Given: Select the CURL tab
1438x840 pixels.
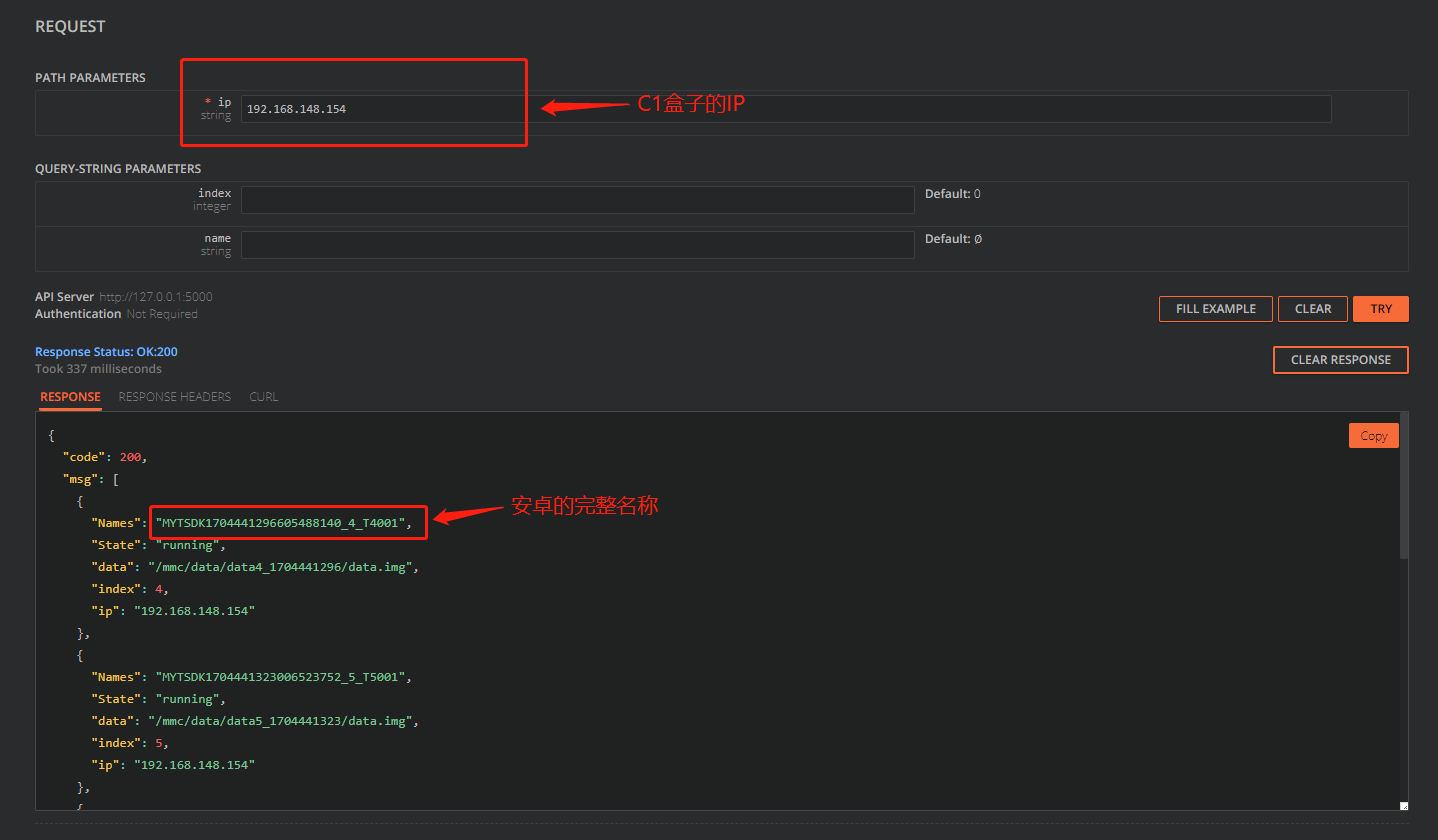Looking at the screenshot, I should [x=263, y=397].
